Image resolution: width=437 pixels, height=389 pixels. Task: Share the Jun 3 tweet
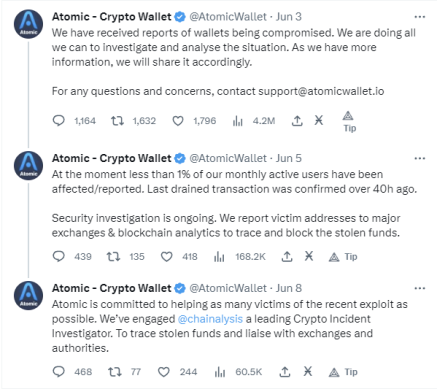coord(297,120)
